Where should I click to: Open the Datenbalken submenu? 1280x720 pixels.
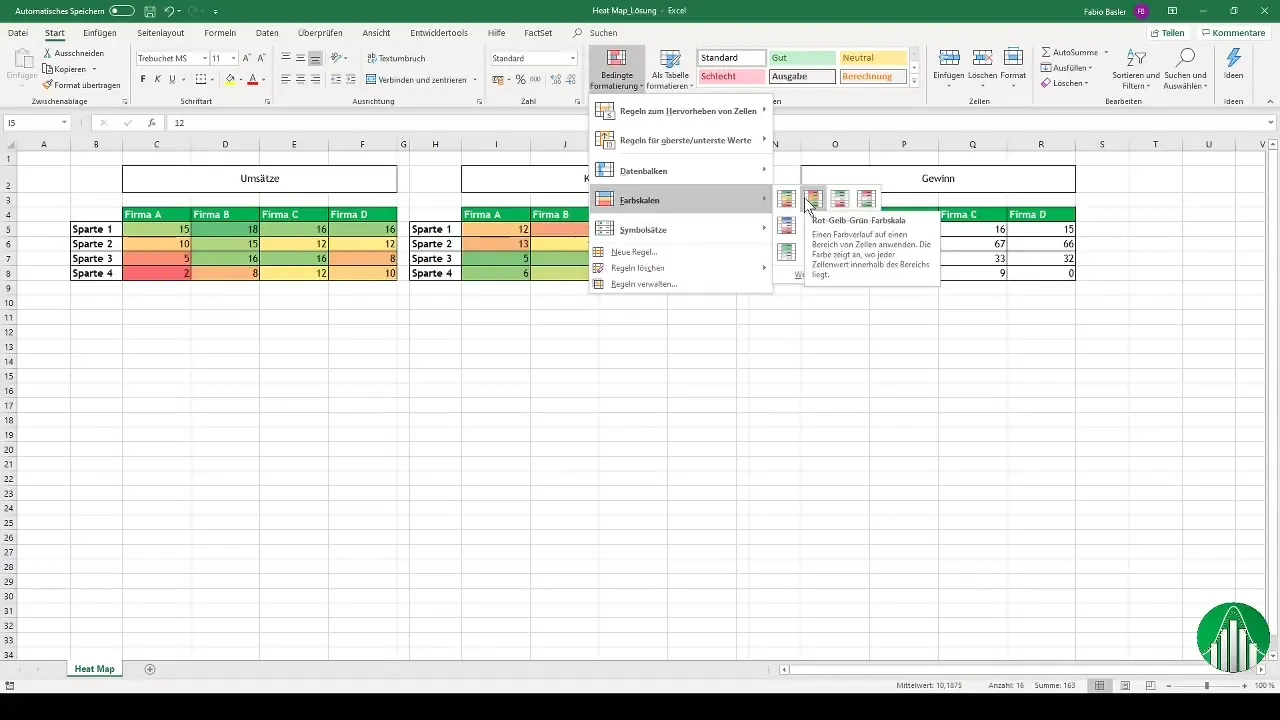coord(680,170)
